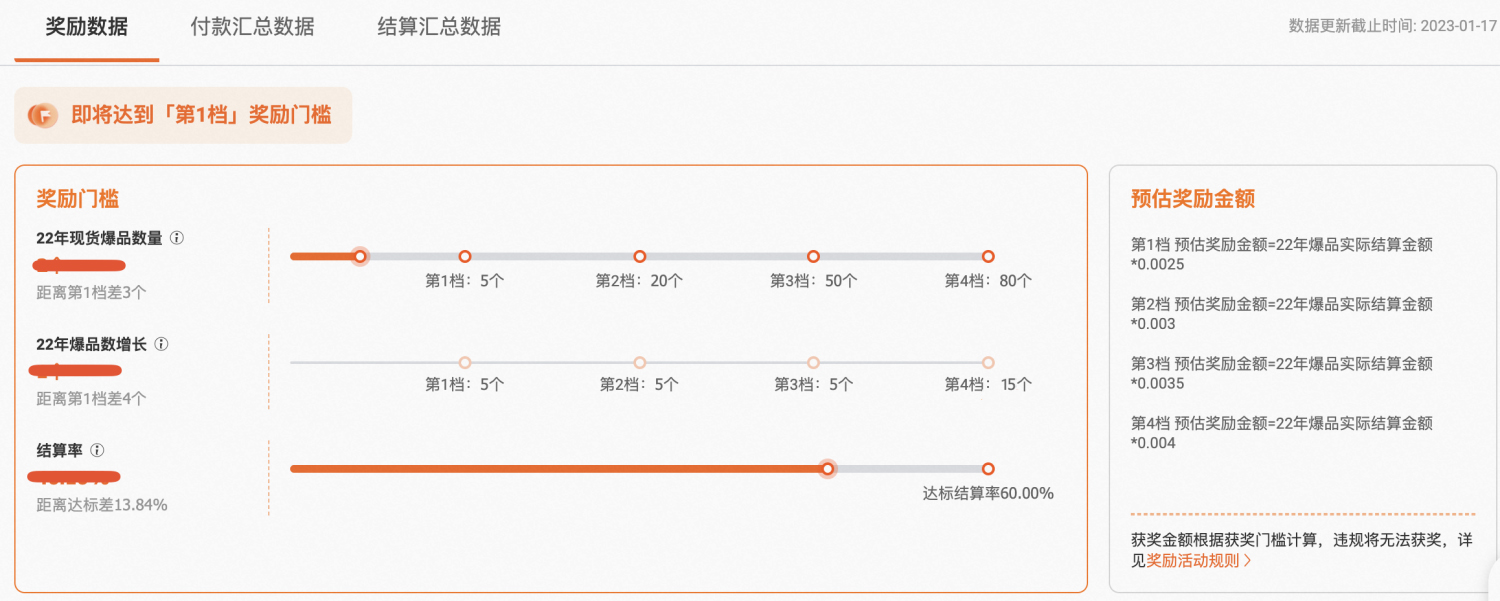1500x601 pixels.
Task: Click 第3档 50个 marker on progress bar
Action: tap(813, 256)
